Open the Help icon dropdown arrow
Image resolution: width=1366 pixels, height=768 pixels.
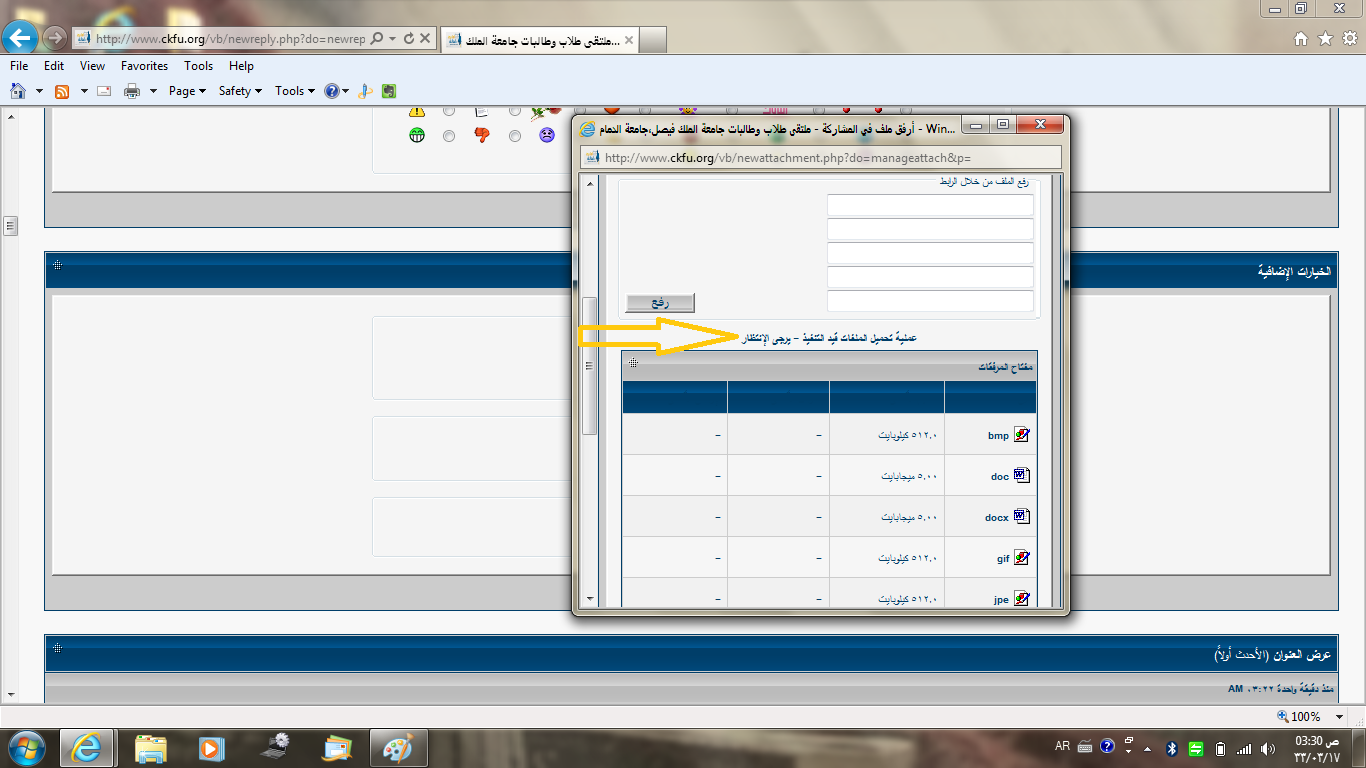pos(346,91)
